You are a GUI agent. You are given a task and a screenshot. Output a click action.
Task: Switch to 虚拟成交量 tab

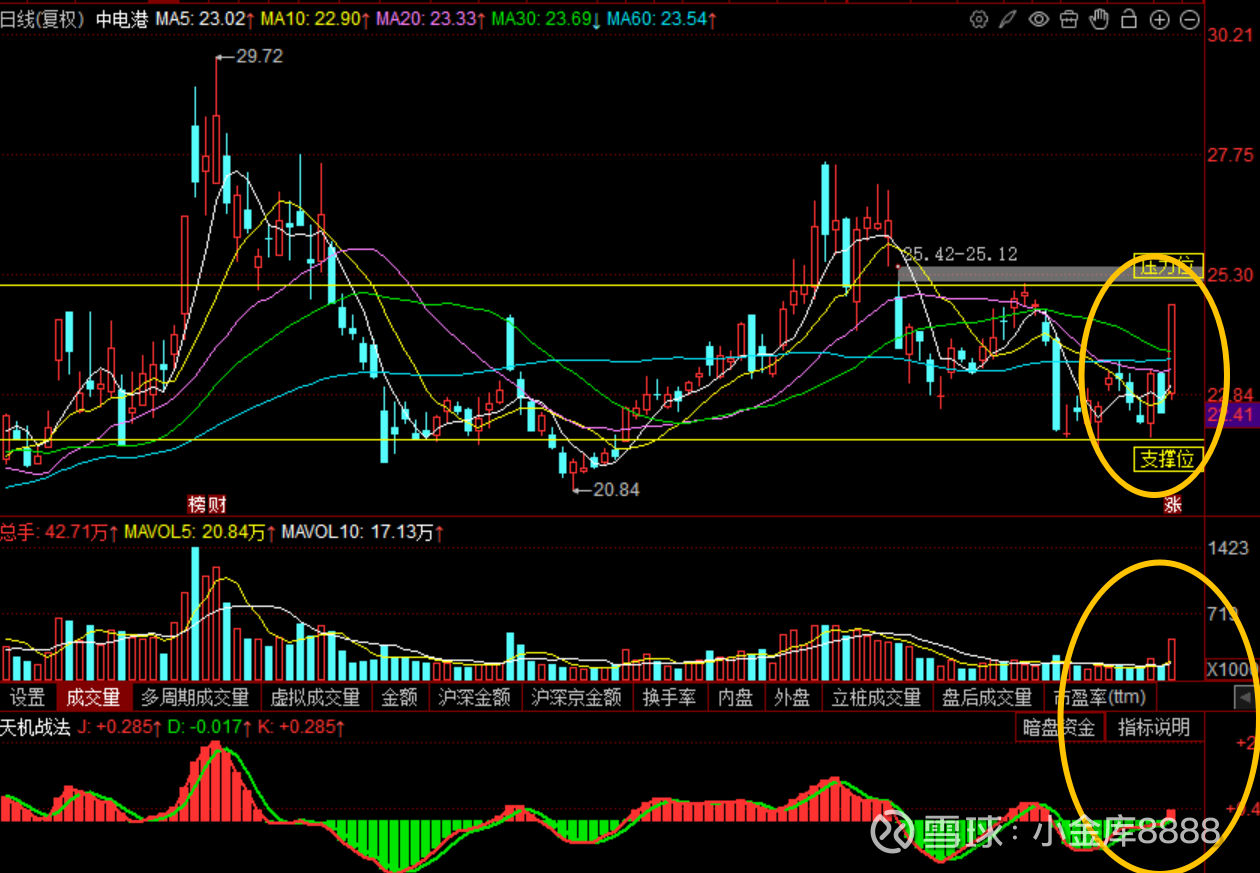pos(316,697)
